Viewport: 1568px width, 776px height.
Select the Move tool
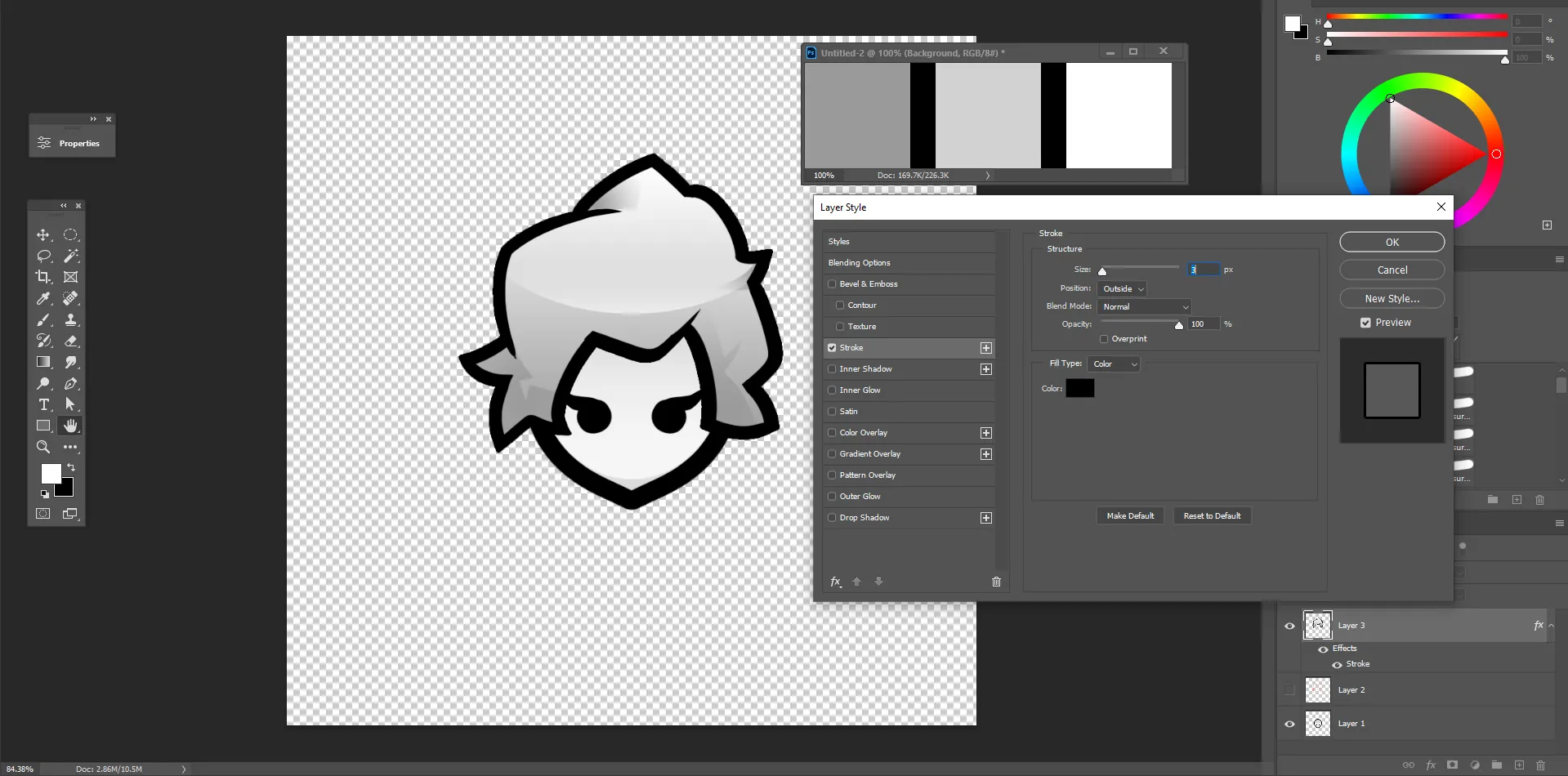click(43, 235)
